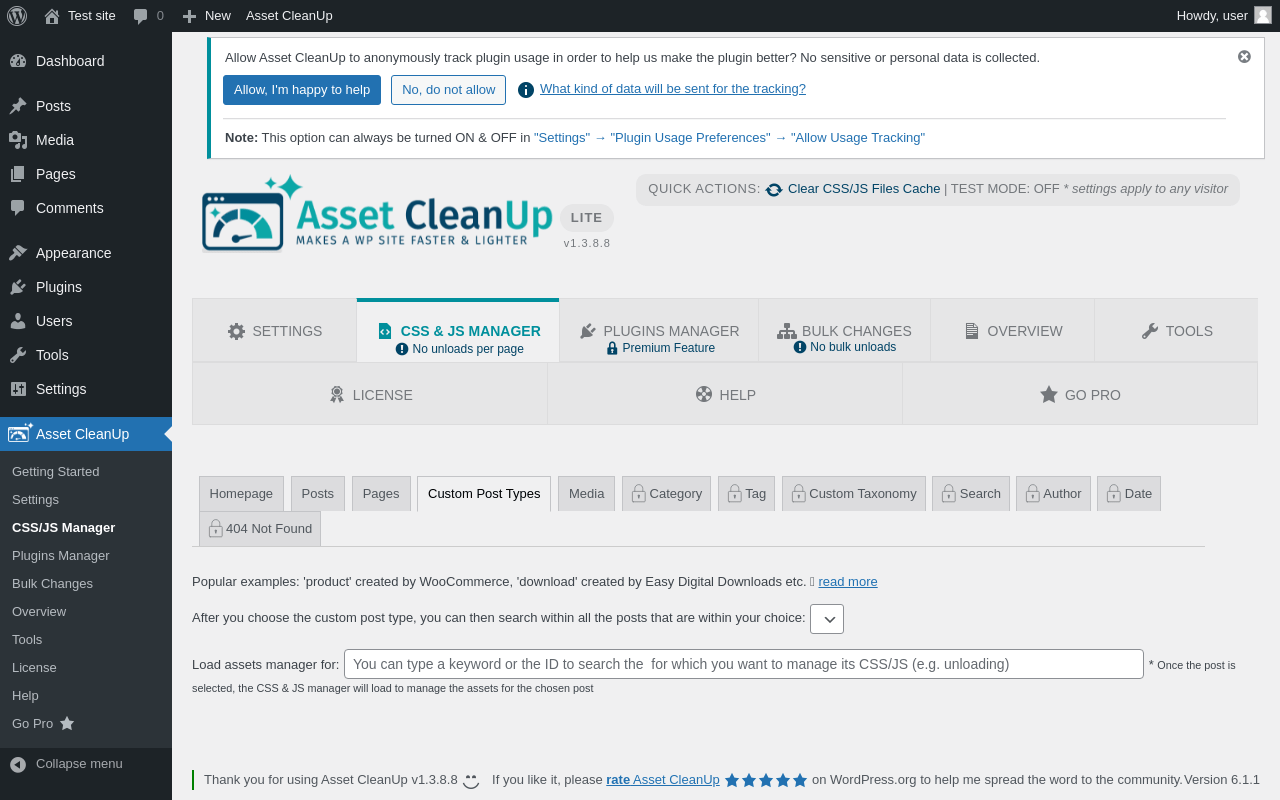
Task: Select the locked Tag sub-tab
Action: tap(746, 494)
